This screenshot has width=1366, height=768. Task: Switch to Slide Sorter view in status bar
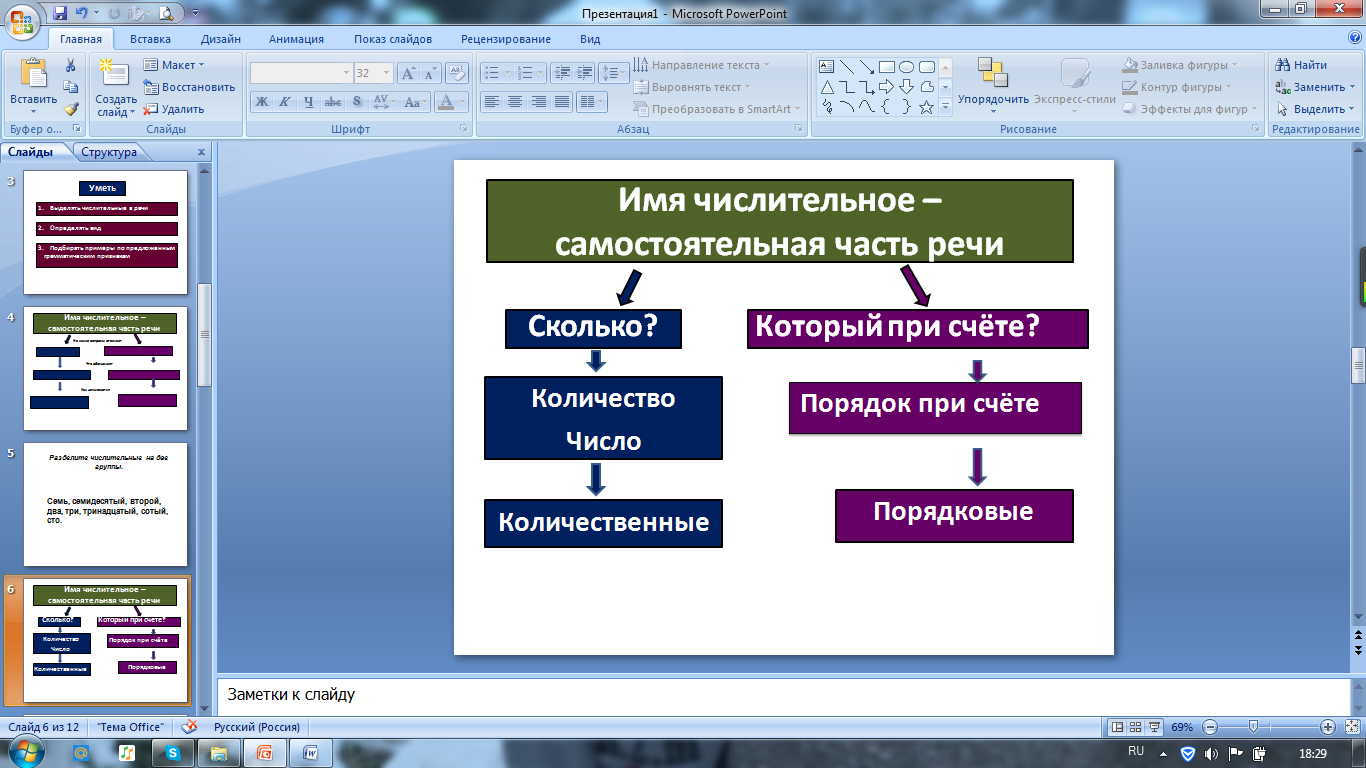coord(1136,727)
